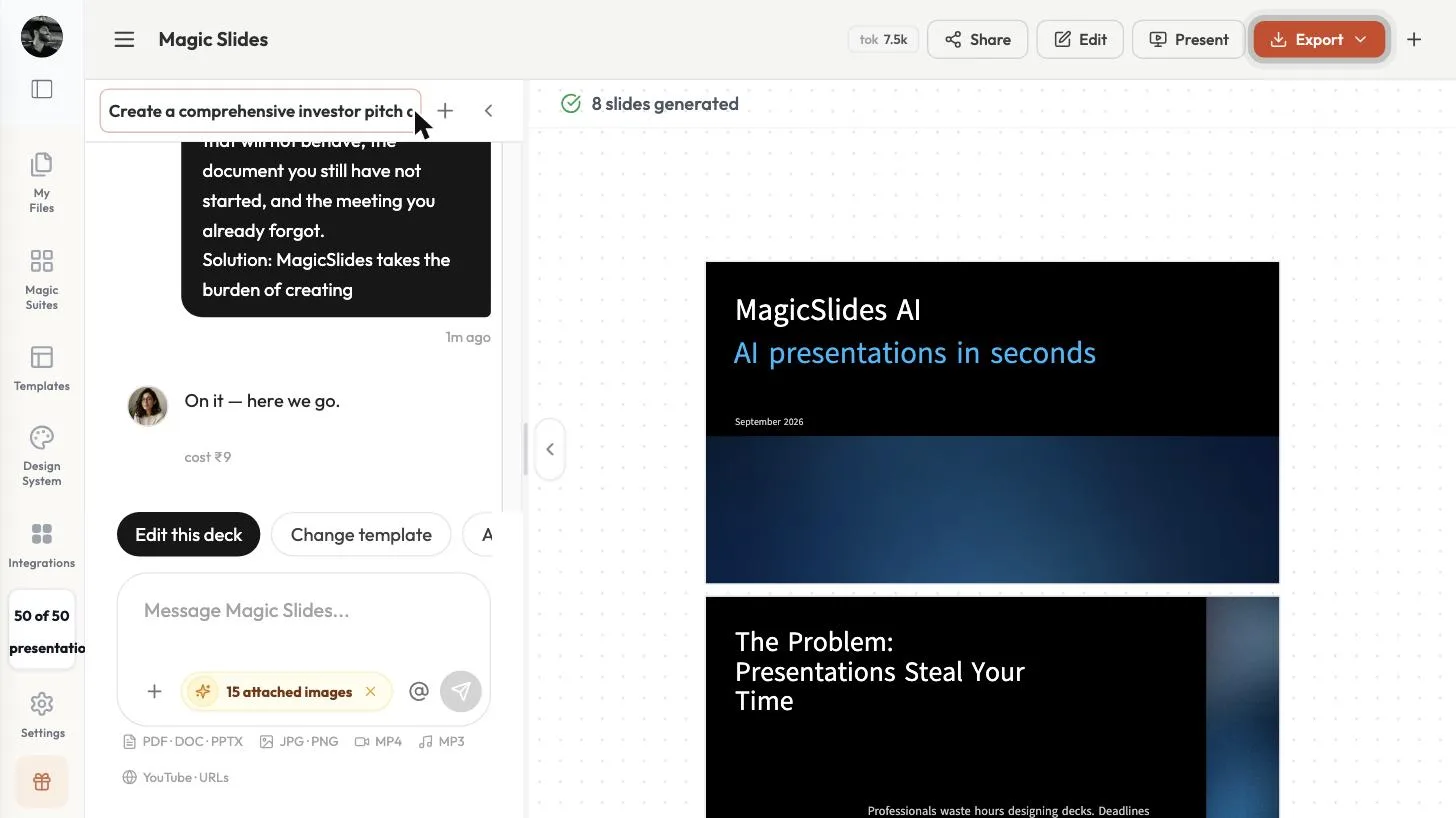This screenshot has height=818, width=1456.
Task: Click September 2026 date on slide
Action: 769,422
